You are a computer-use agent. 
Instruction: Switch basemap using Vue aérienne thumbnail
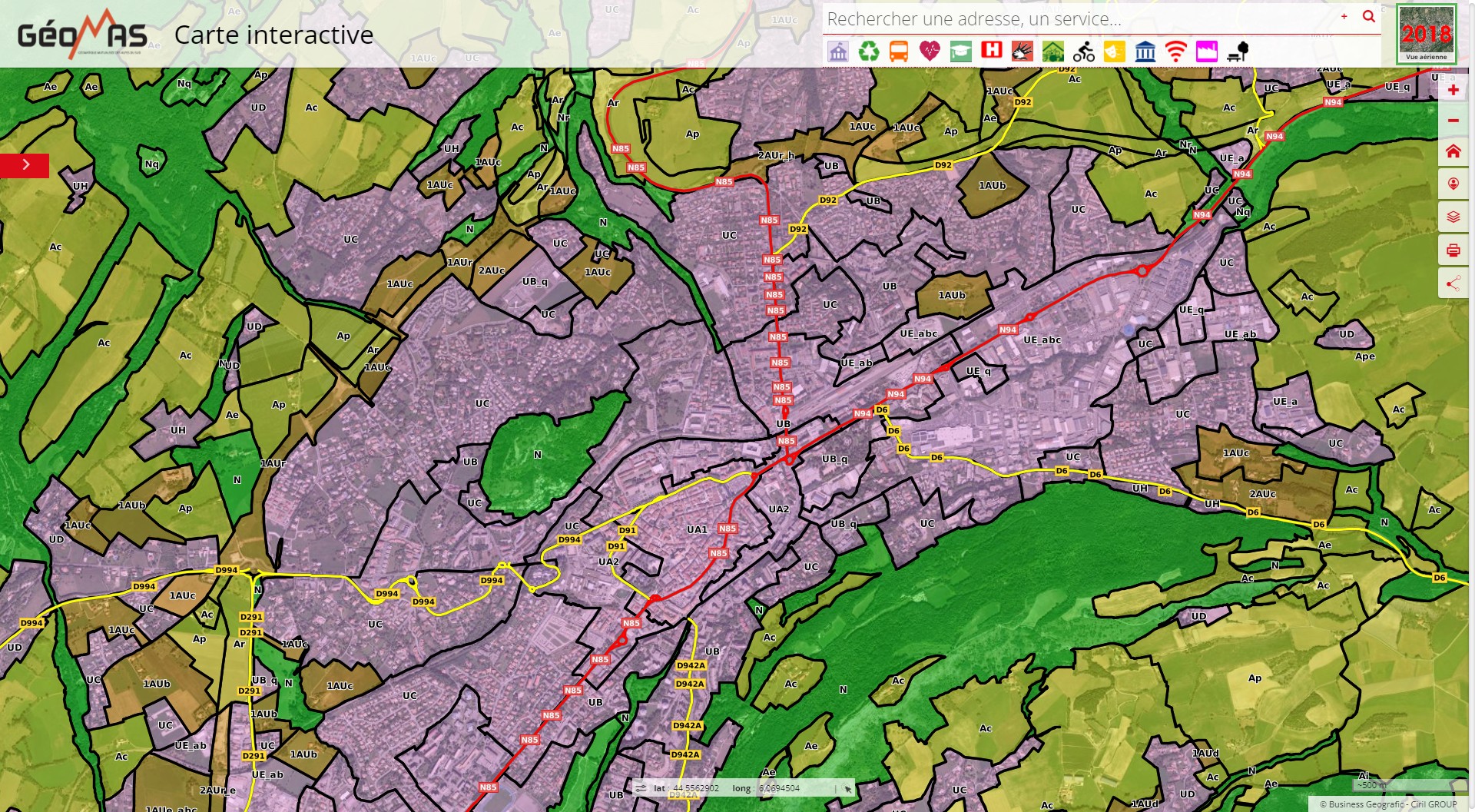pyautogui.click(x=1426, y=34)
